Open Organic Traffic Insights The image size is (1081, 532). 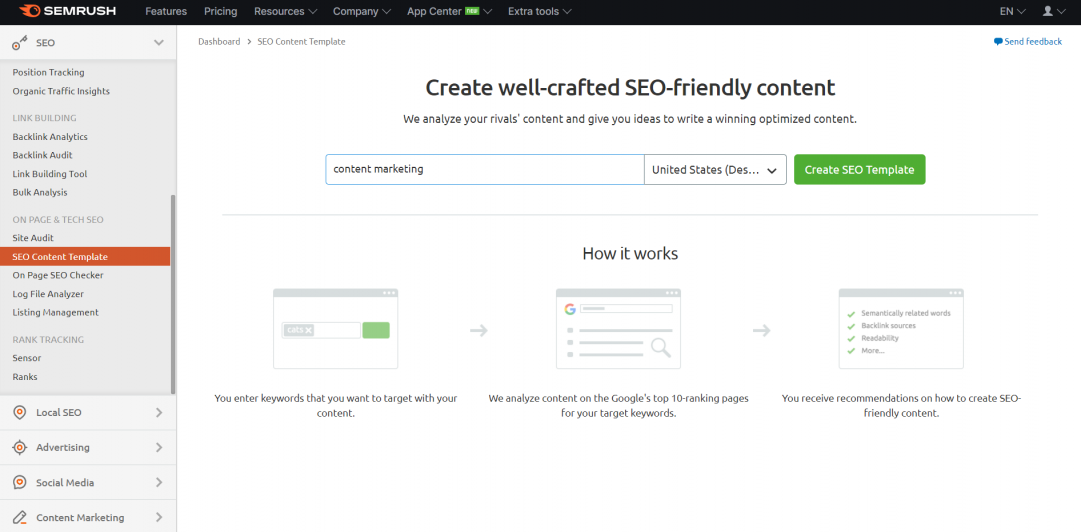coord(61,91)
